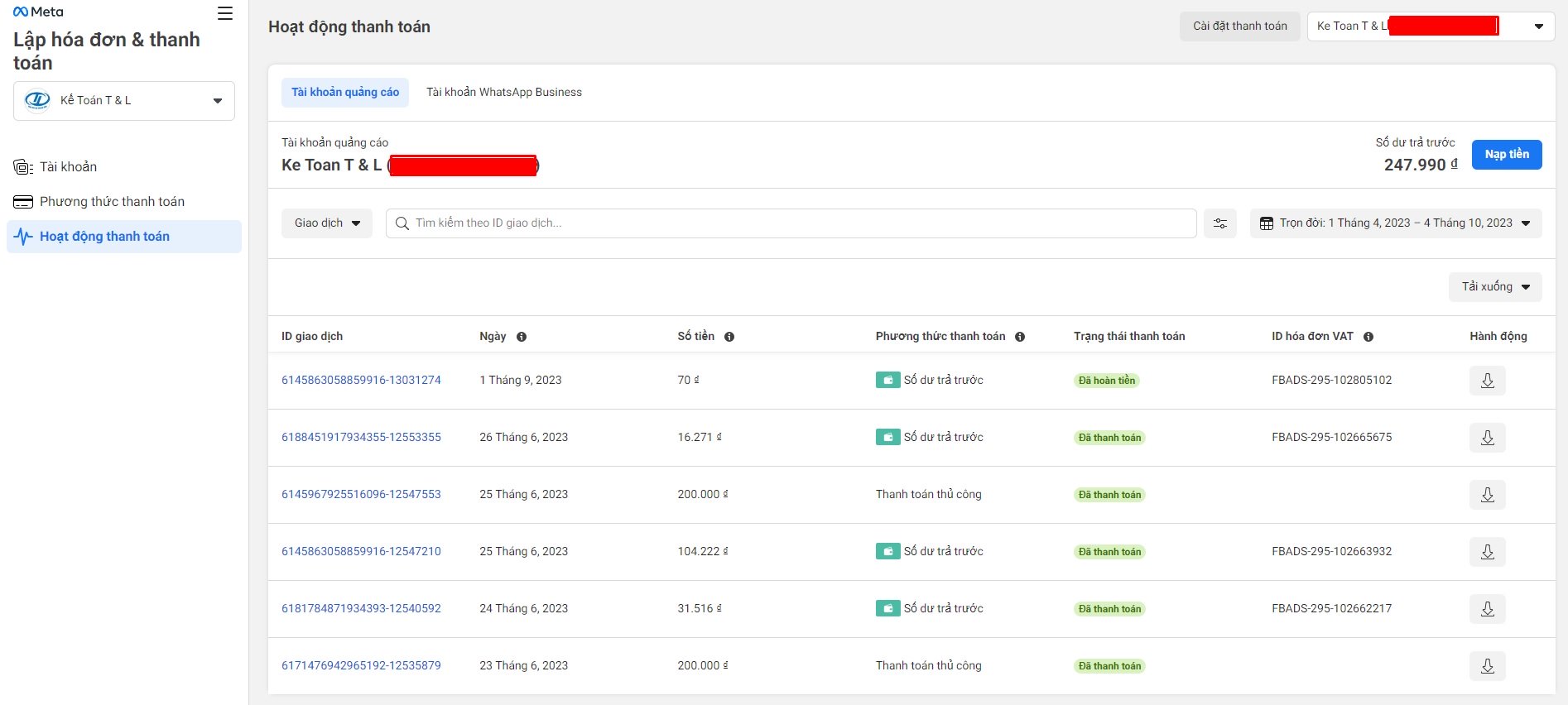Click VAT ID FBADS-295-102665675
Screen dimensions: 1568x705
click(1331, 438)
